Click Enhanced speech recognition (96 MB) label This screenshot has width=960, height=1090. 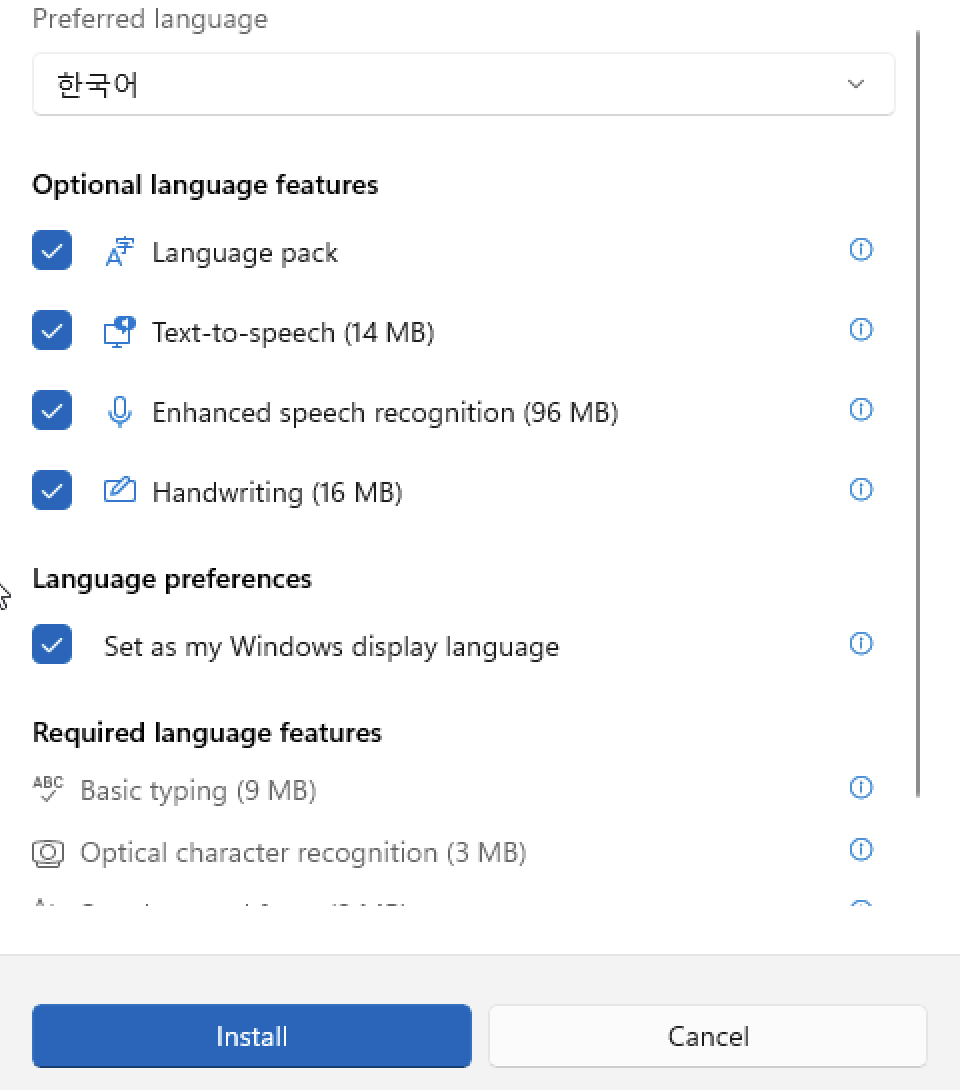[385, 413]
